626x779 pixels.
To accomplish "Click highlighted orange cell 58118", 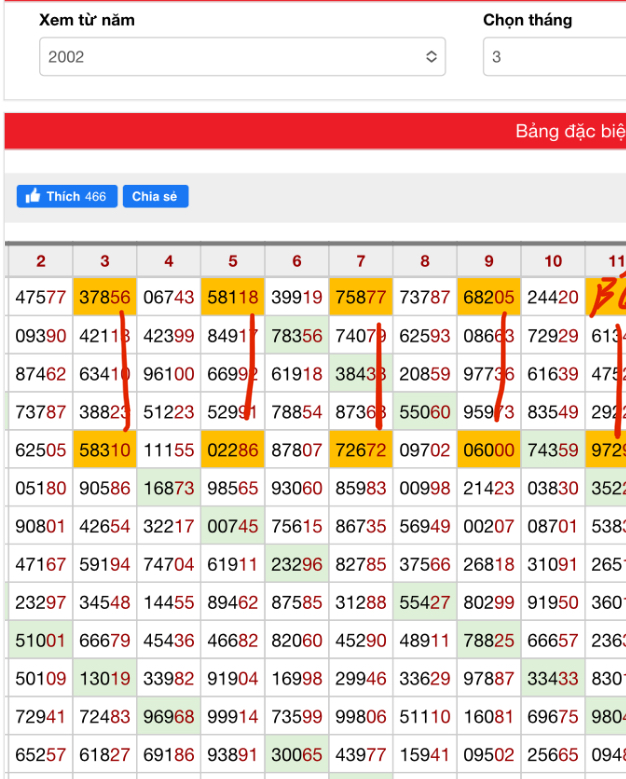I will (232, 297).
